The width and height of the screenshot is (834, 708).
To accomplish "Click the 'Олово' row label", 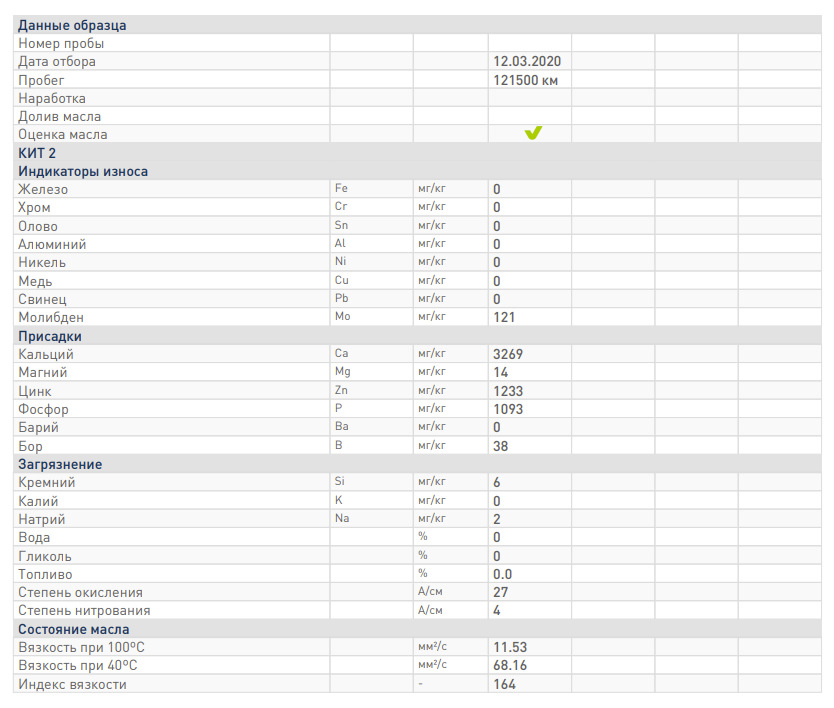I will coord(38,226).
